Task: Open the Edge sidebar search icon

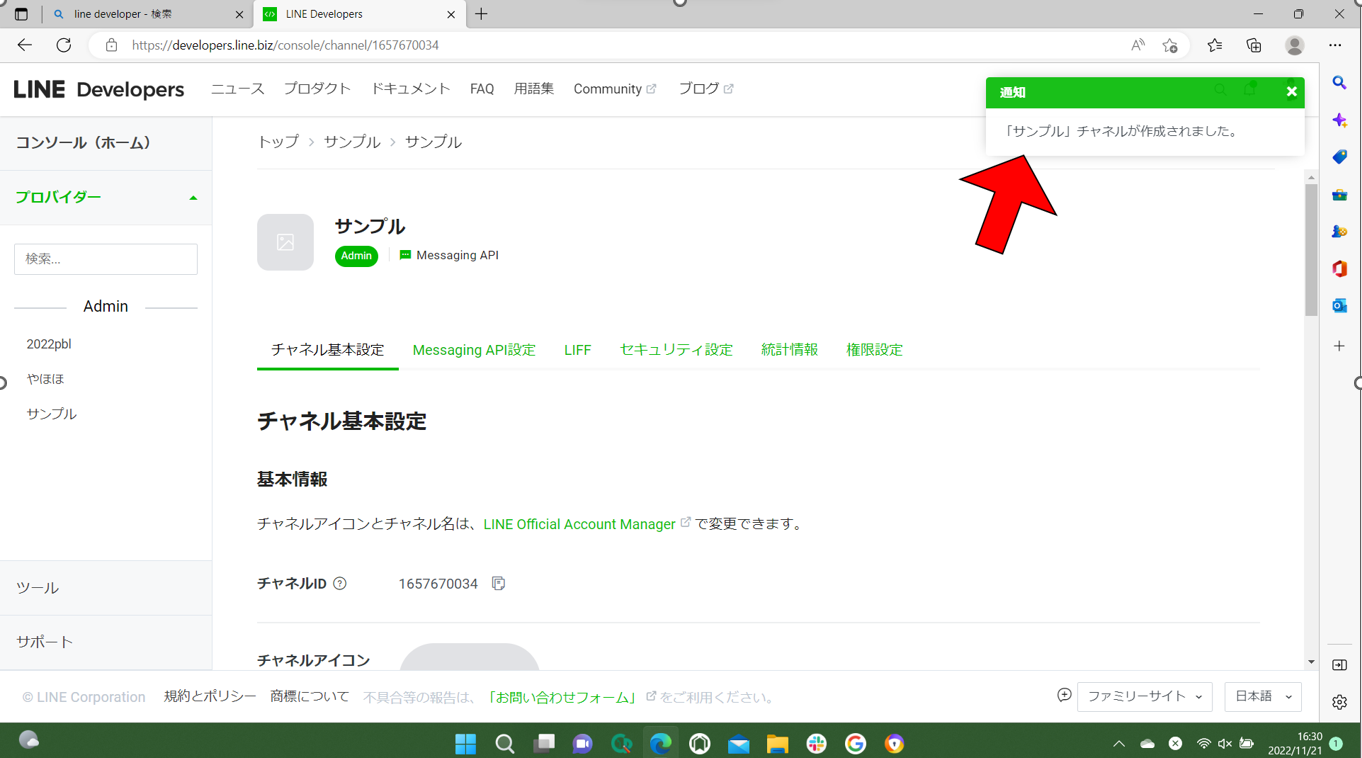Action: point(1340,83)
